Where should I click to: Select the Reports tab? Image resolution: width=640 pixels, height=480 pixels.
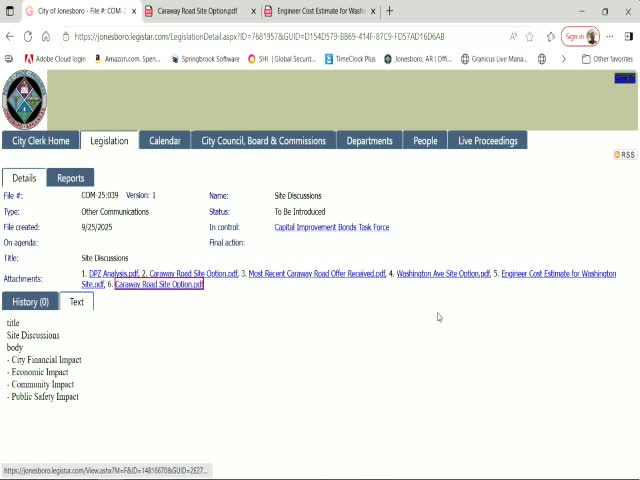point(71,178)
